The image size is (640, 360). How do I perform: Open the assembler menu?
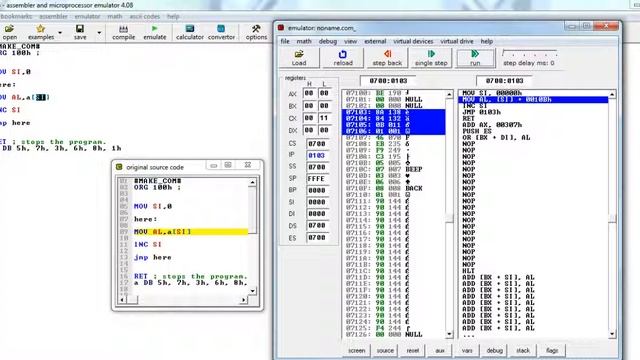click(x=53, y=16)
